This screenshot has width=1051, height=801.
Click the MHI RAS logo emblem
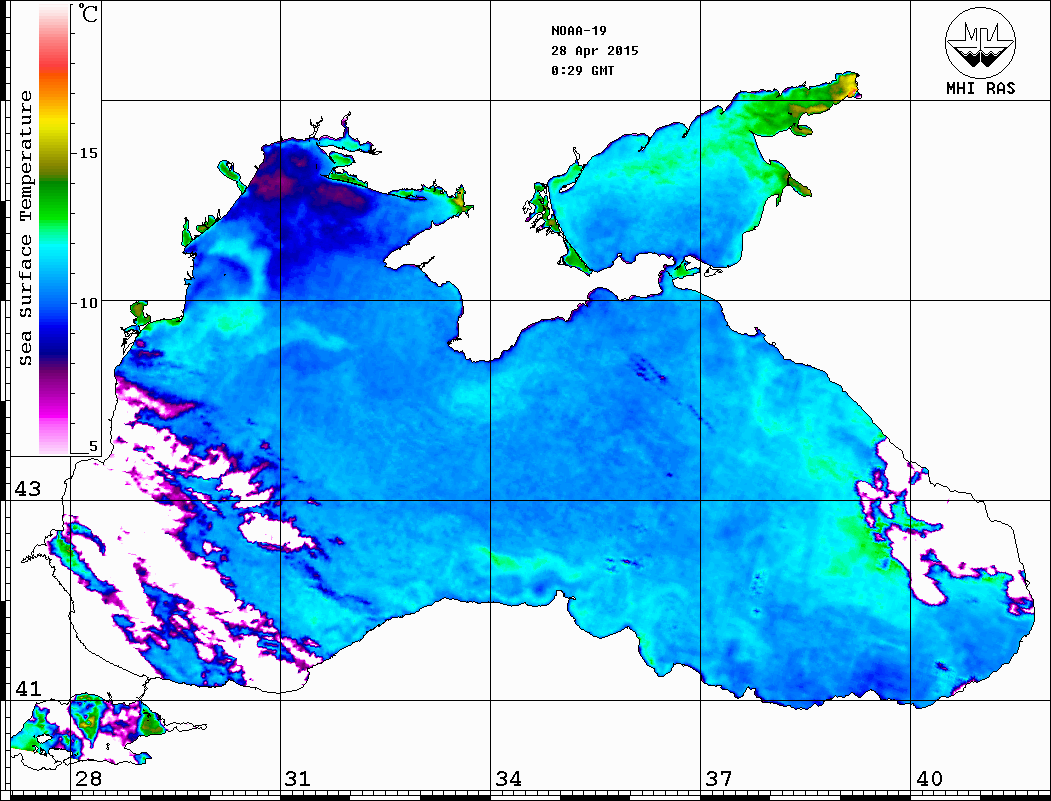[x=980, y=43]
